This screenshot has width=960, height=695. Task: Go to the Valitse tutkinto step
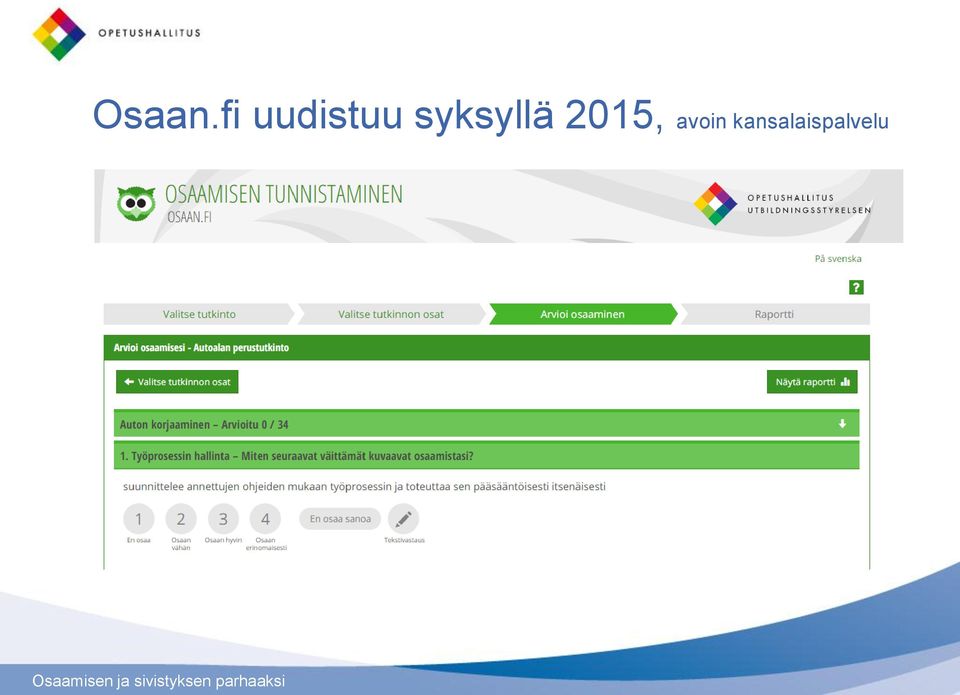coord(199,314)
